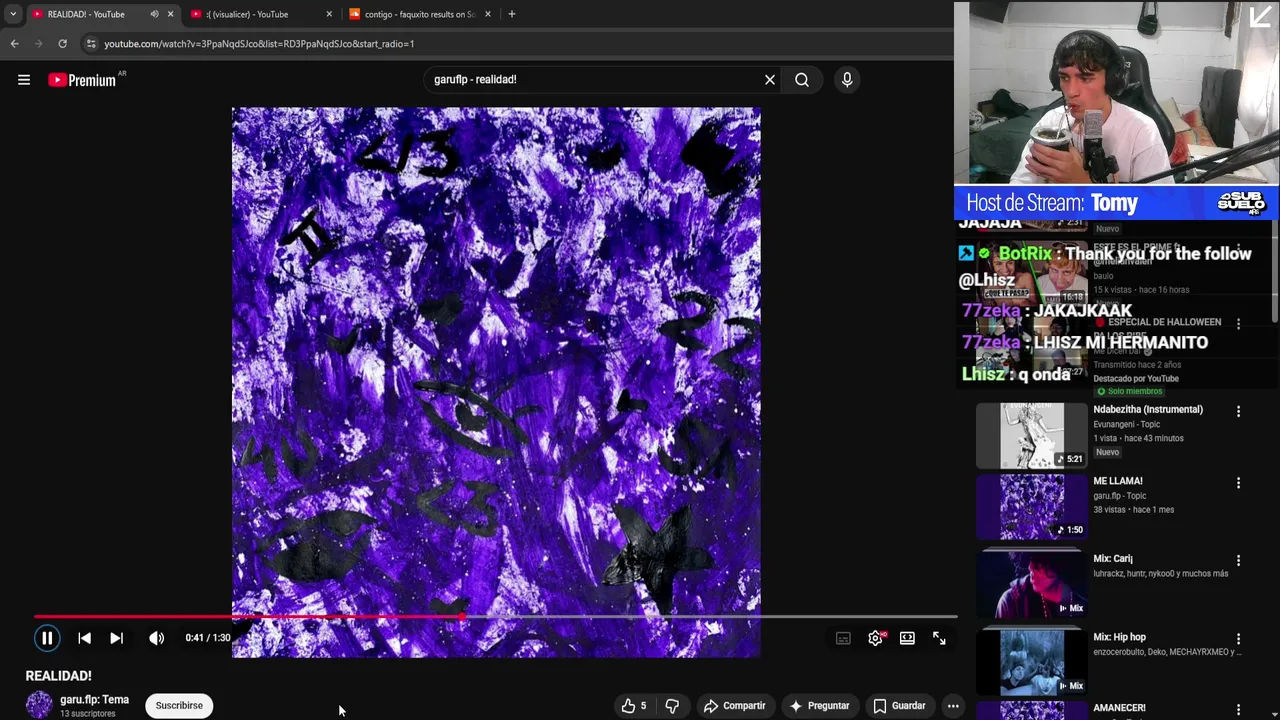The height and width of the screenshot is (720, 1280).
Task: Switch to theater mode view
Action: coord(907,638)
